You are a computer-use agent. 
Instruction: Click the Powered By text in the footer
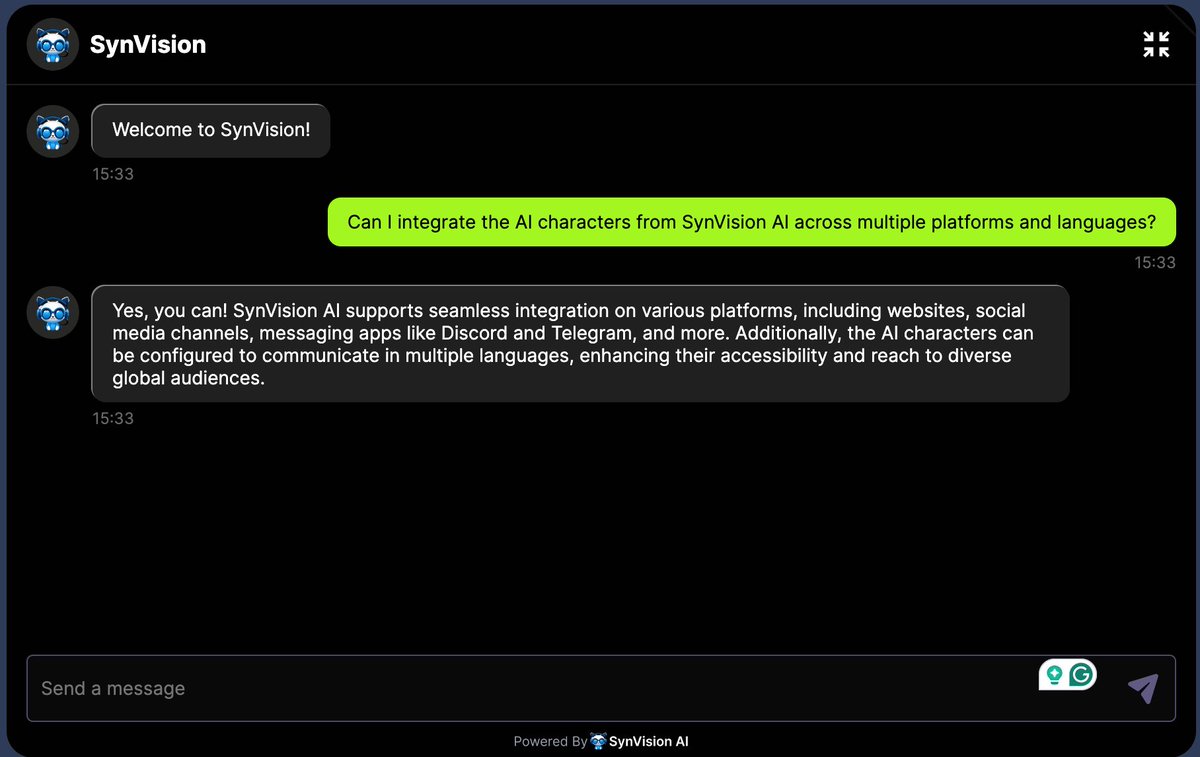[x=550, y=741]
